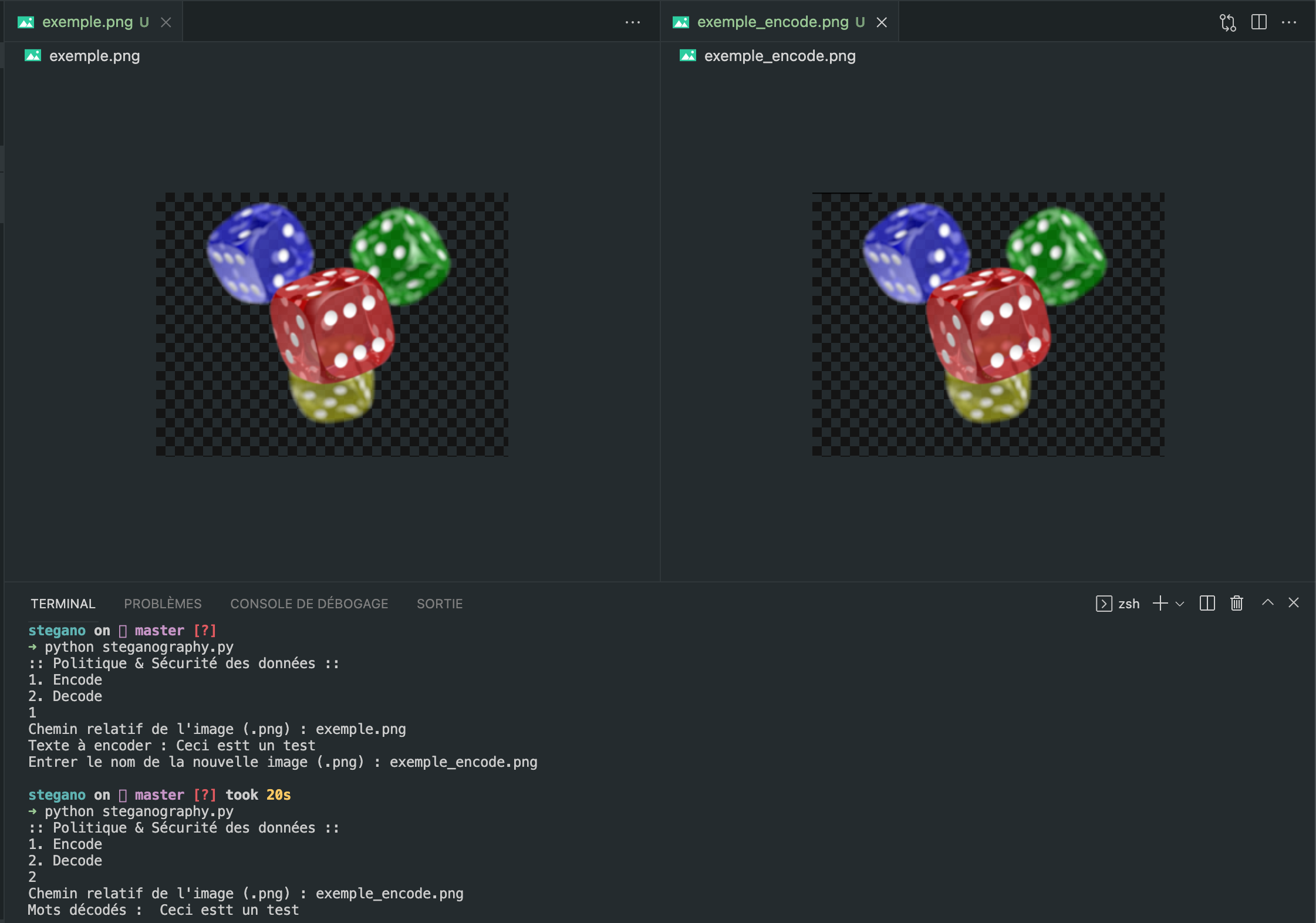Click exemple.png breadcrumb label

(95, 56)
